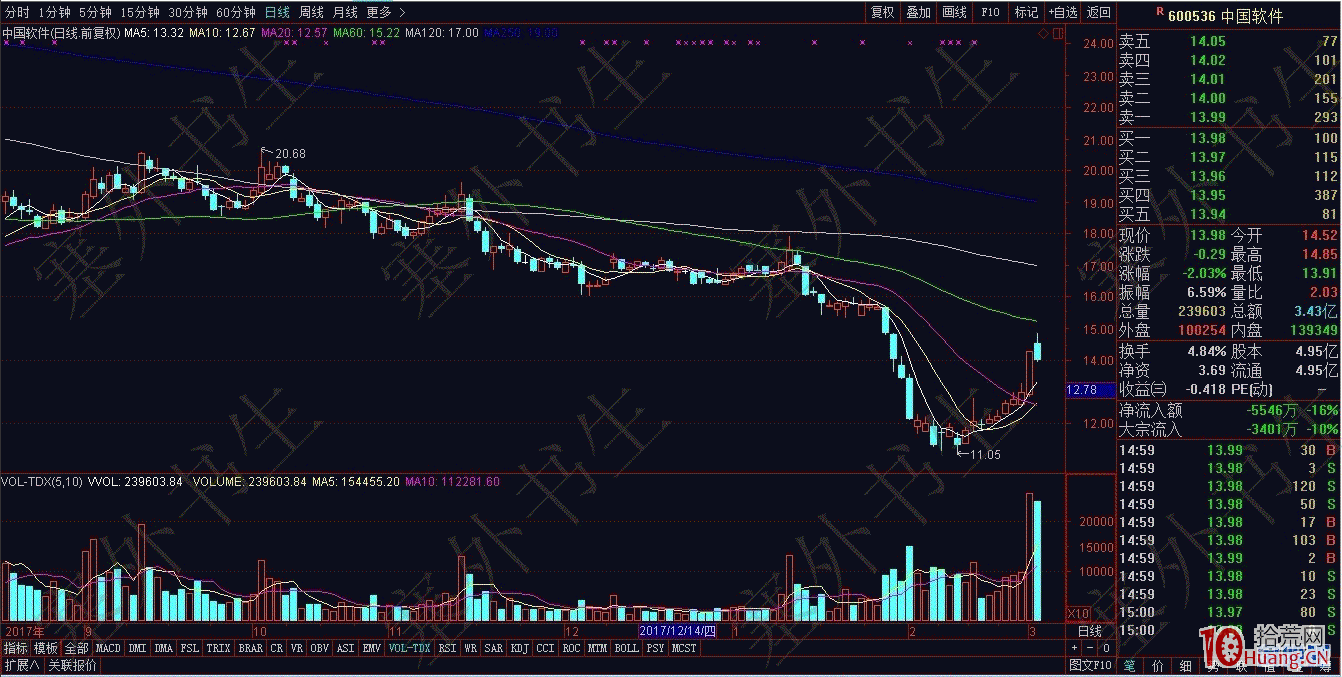Reset zoom with 0 button
The height and width of the screenshot is (677, 1342).
click(x=1106, y=648)
